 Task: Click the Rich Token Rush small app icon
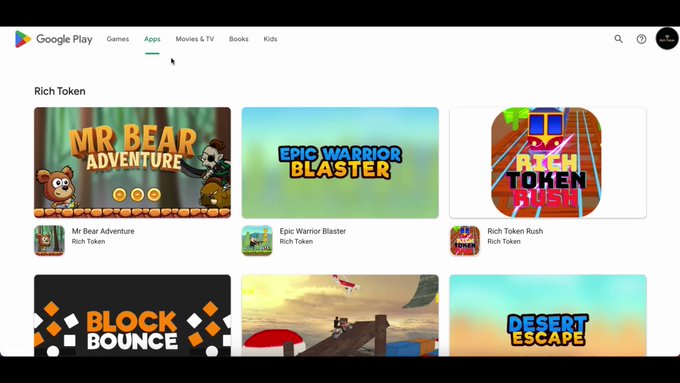click(465, 240)
